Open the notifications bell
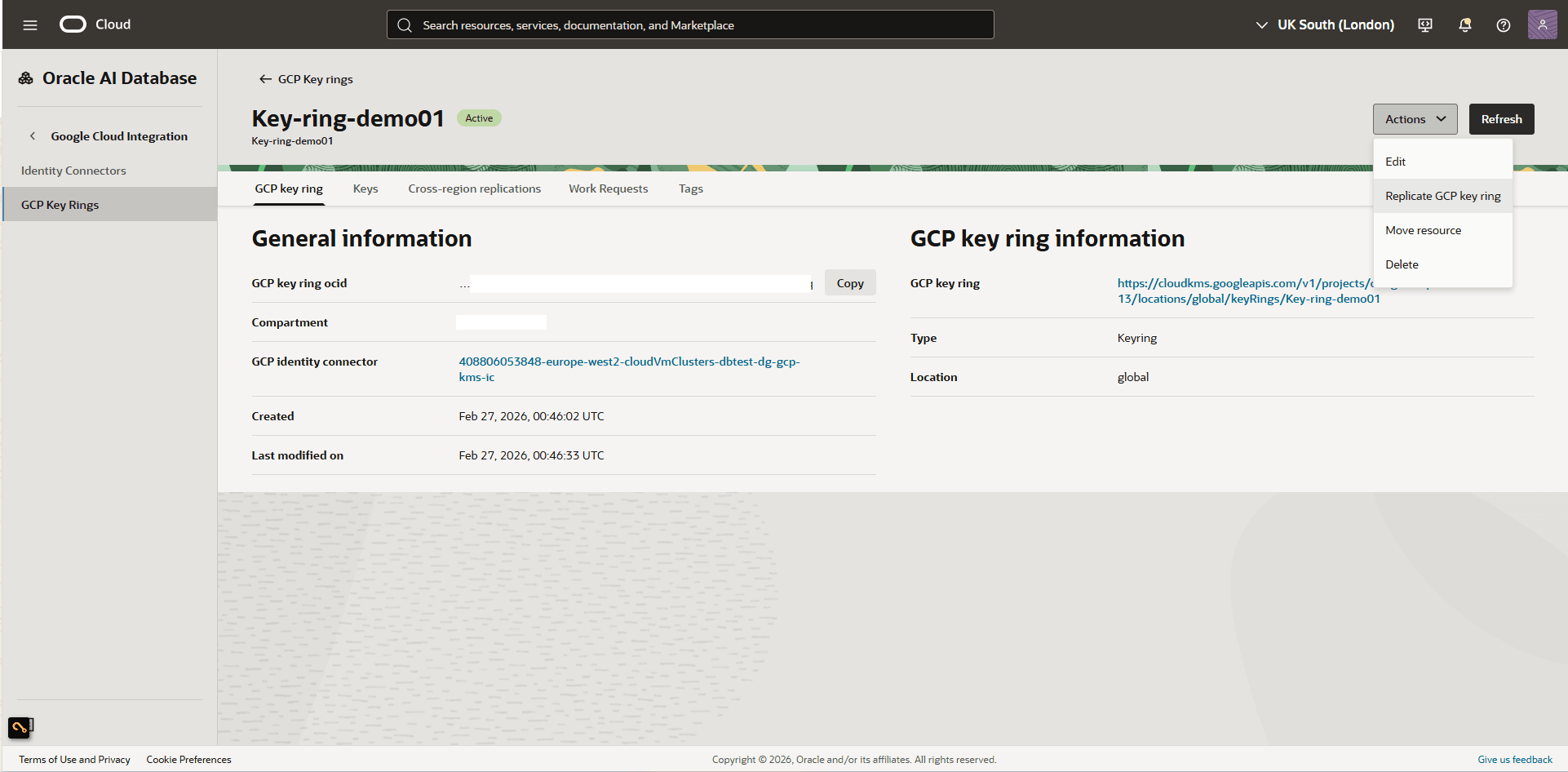 click(x=1464, y=24)
